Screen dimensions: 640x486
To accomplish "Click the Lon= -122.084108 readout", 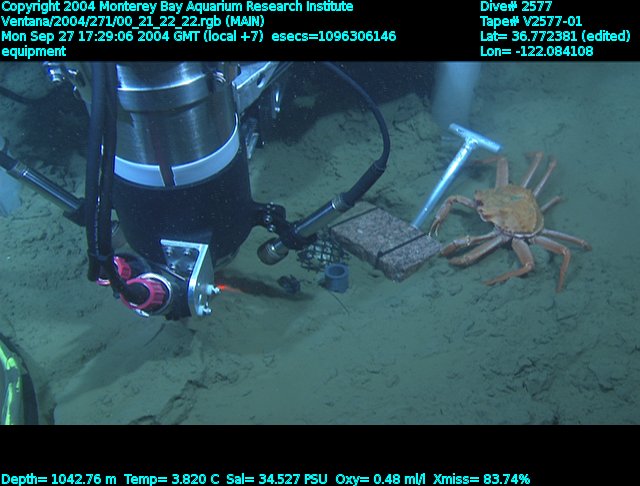I will pyautogui.click(x=536, y=51).
